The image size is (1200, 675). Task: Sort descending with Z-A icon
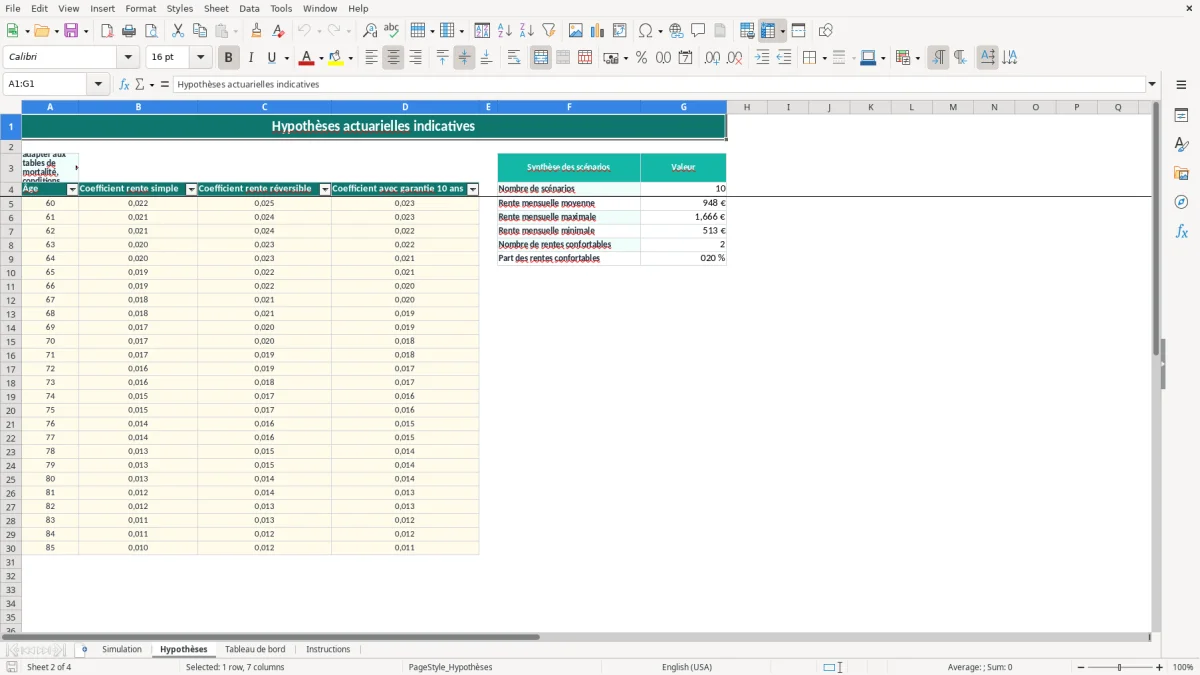tap(527, 31)
